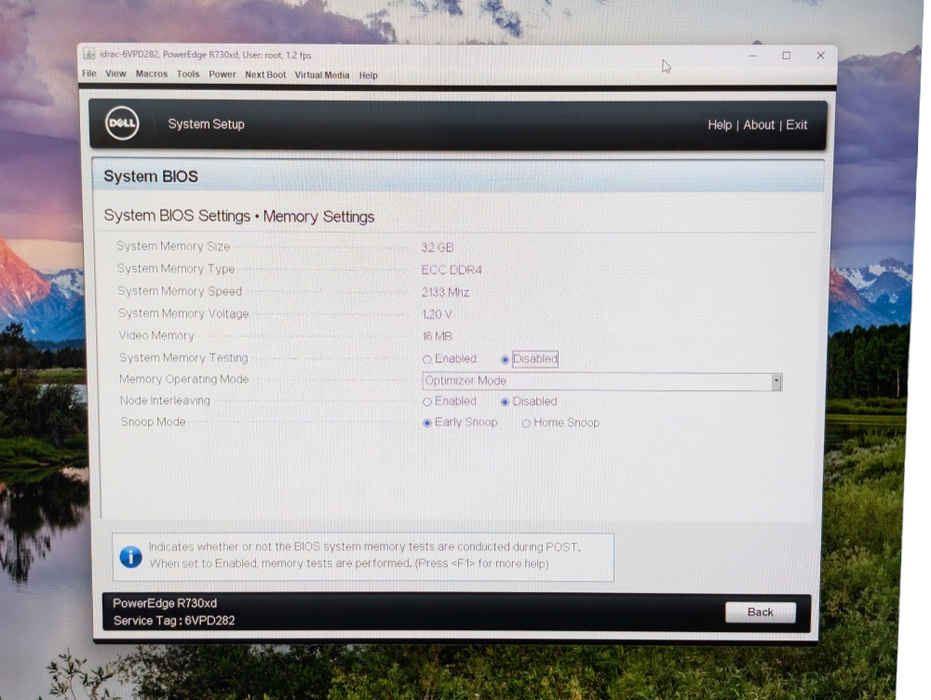Open the Memory Operating Mode dropdown arrow

(x=776, y=382)
